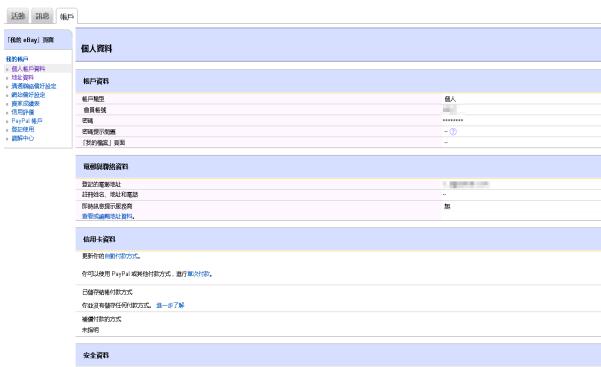Open the 活動 tab

pyautogui.click(x=18, y=16)
